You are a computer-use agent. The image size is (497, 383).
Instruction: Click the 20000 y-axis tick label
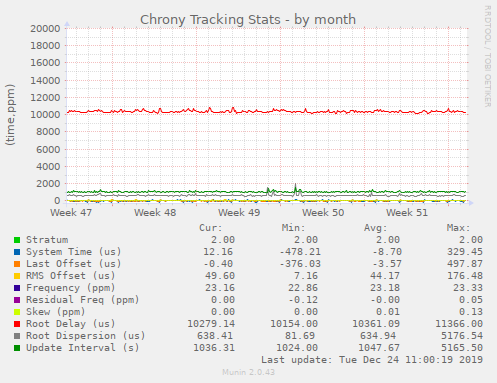pos(45,28)
